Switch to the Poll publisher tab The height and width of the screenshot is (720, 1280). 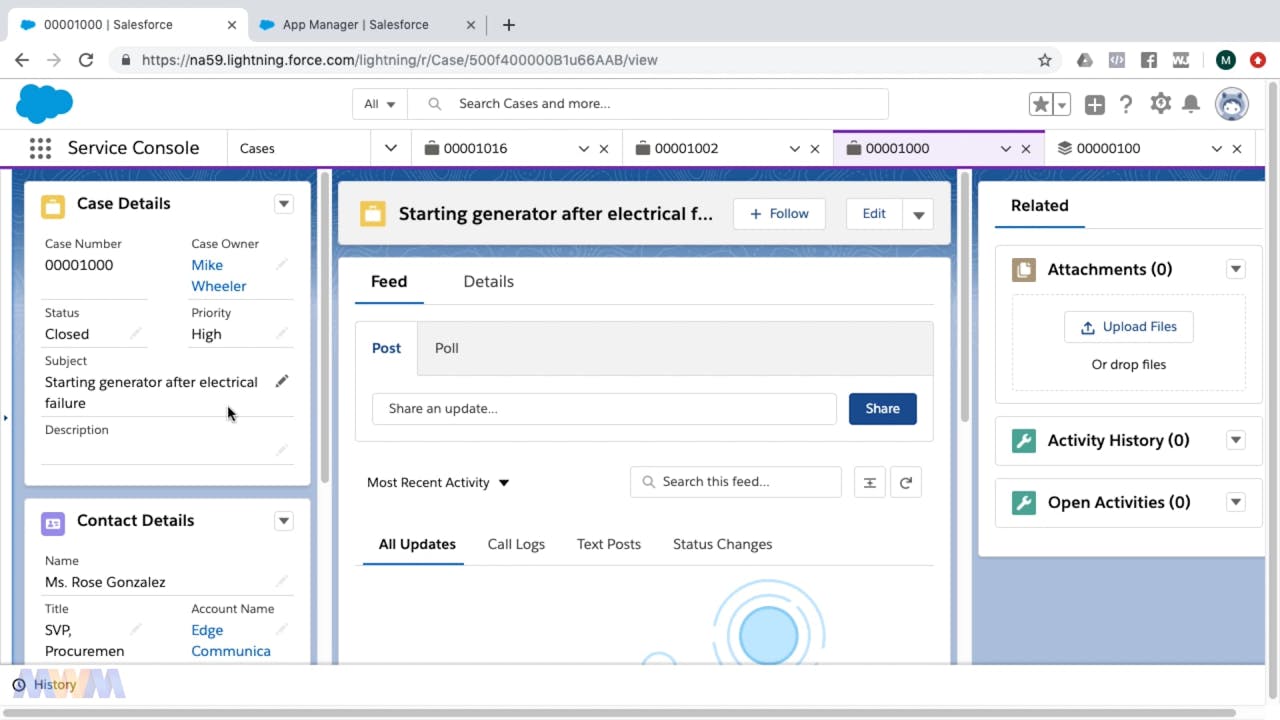447,348
